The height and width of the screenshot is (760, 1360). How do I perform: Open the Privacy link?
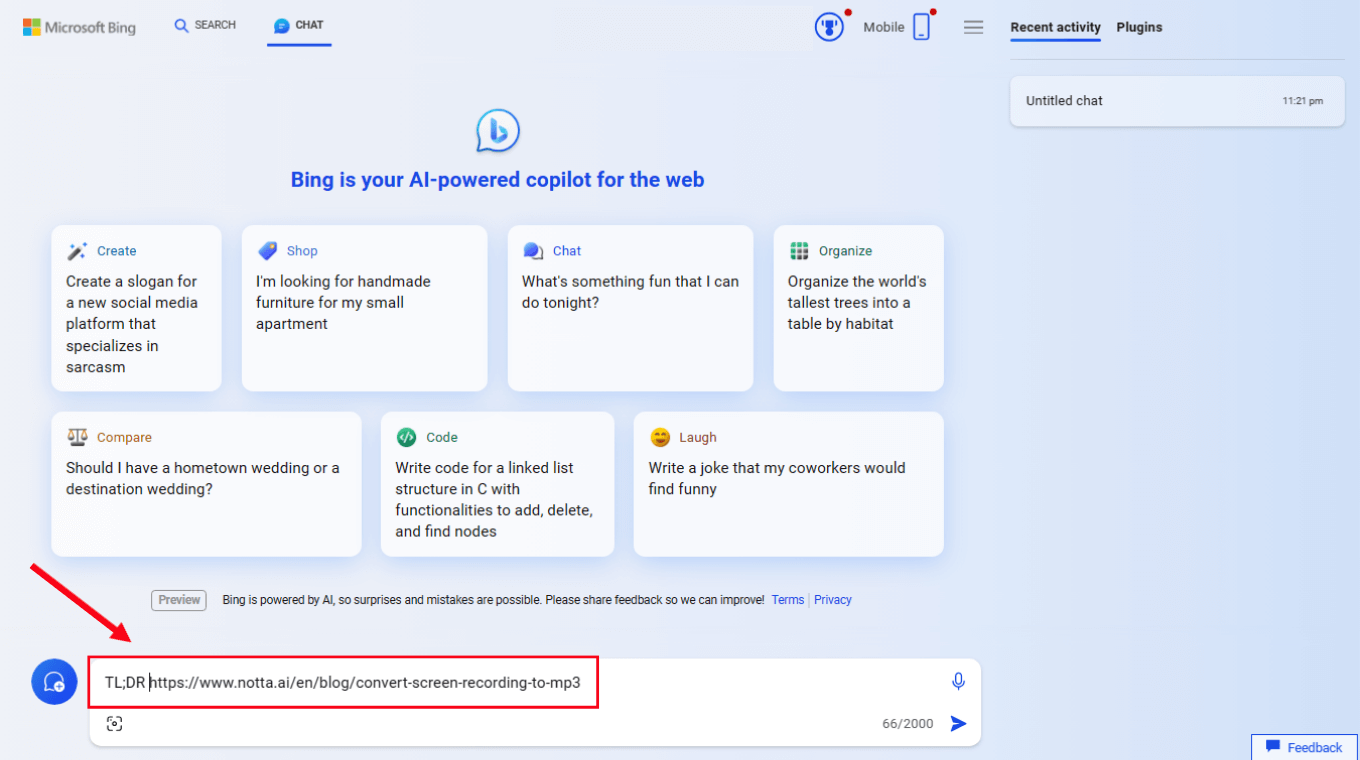[833, 600]
